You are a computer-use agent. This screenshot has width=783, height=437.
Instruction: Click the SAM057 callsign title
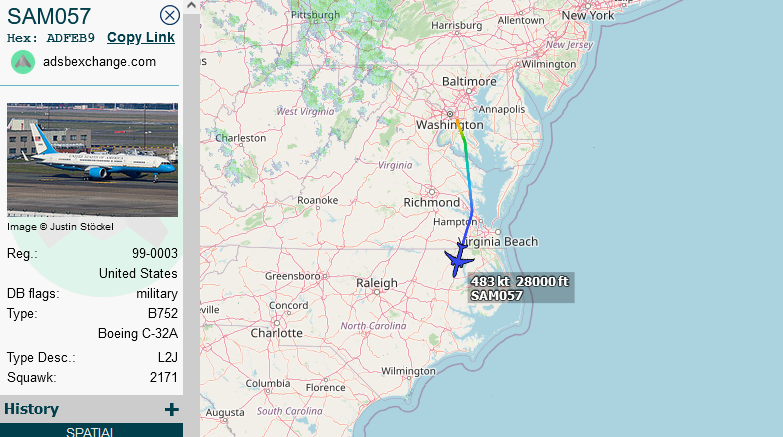(49, 16)
